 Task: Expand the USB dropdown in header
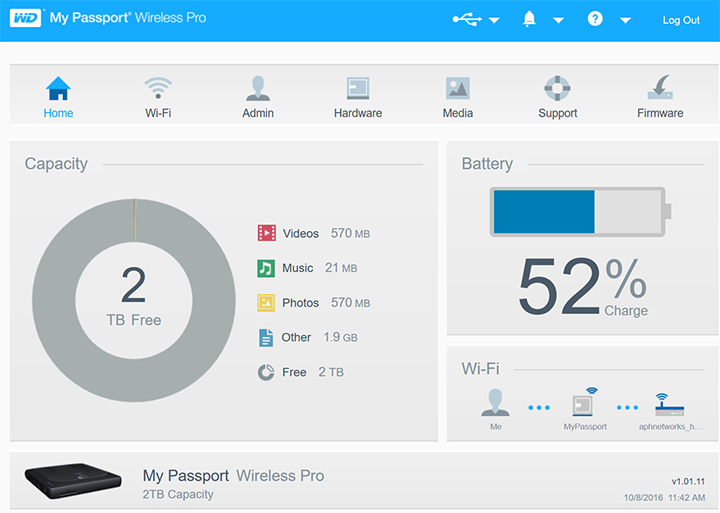[x=476, y=20]
